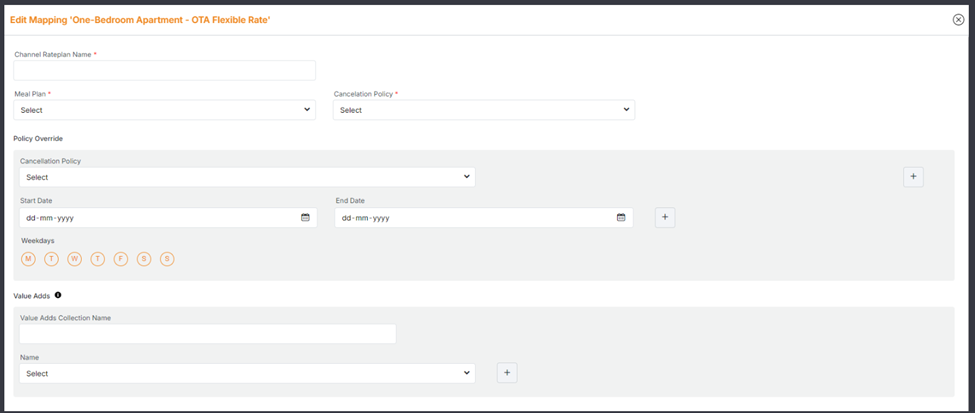The image size is (975, 413).
Task: Open the End Date calendar picker icon
Action: [x=621, y=217]
